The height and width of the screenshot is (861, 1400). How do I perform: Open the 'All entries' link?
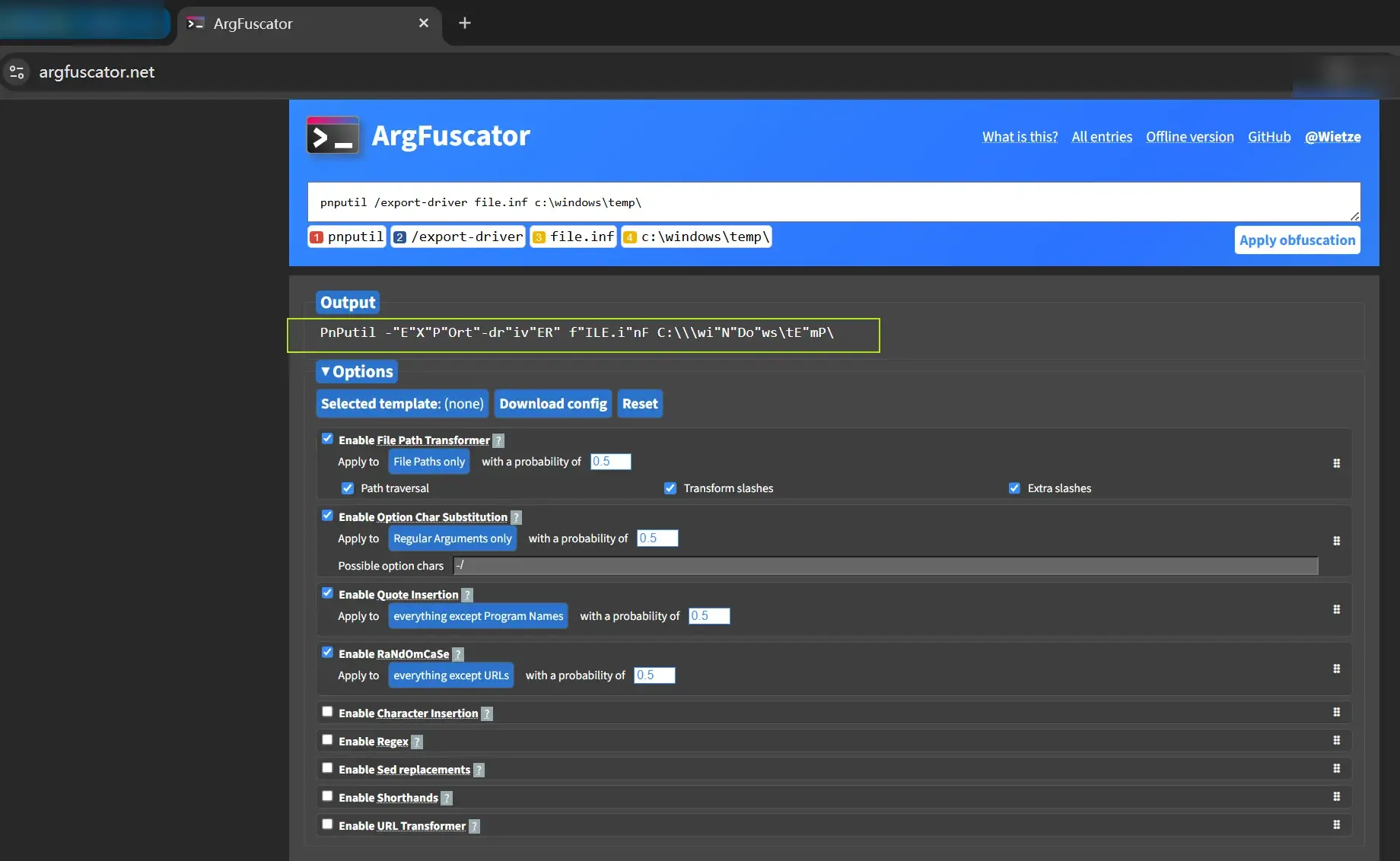tap(1102, 137)
